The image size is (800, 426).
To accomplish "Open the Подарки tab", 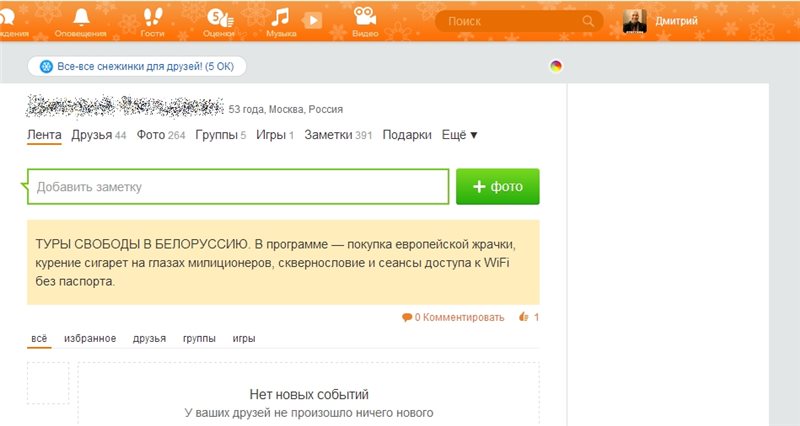I will [x=407, y=135].
